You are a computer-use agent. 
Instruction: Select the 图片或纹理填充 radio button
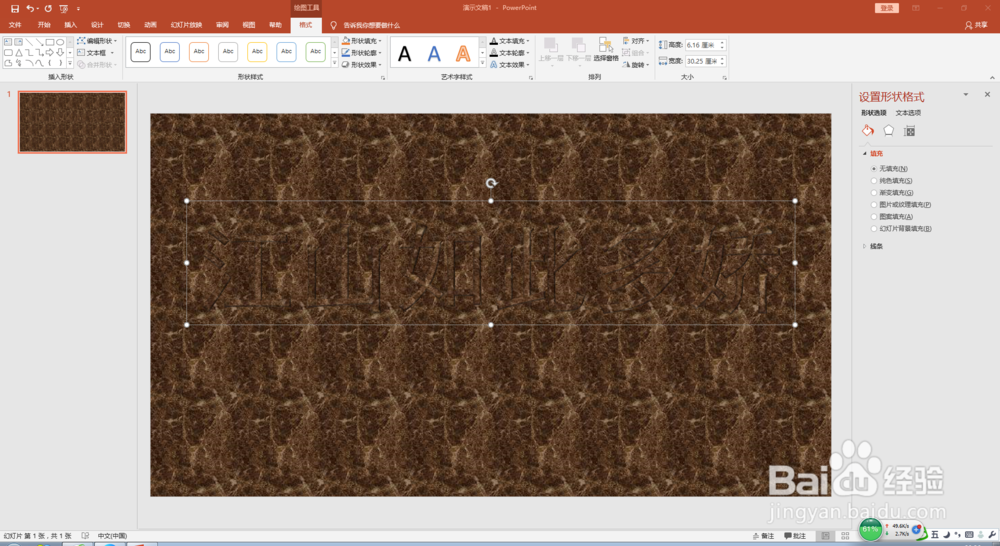(x=874, y=205)
